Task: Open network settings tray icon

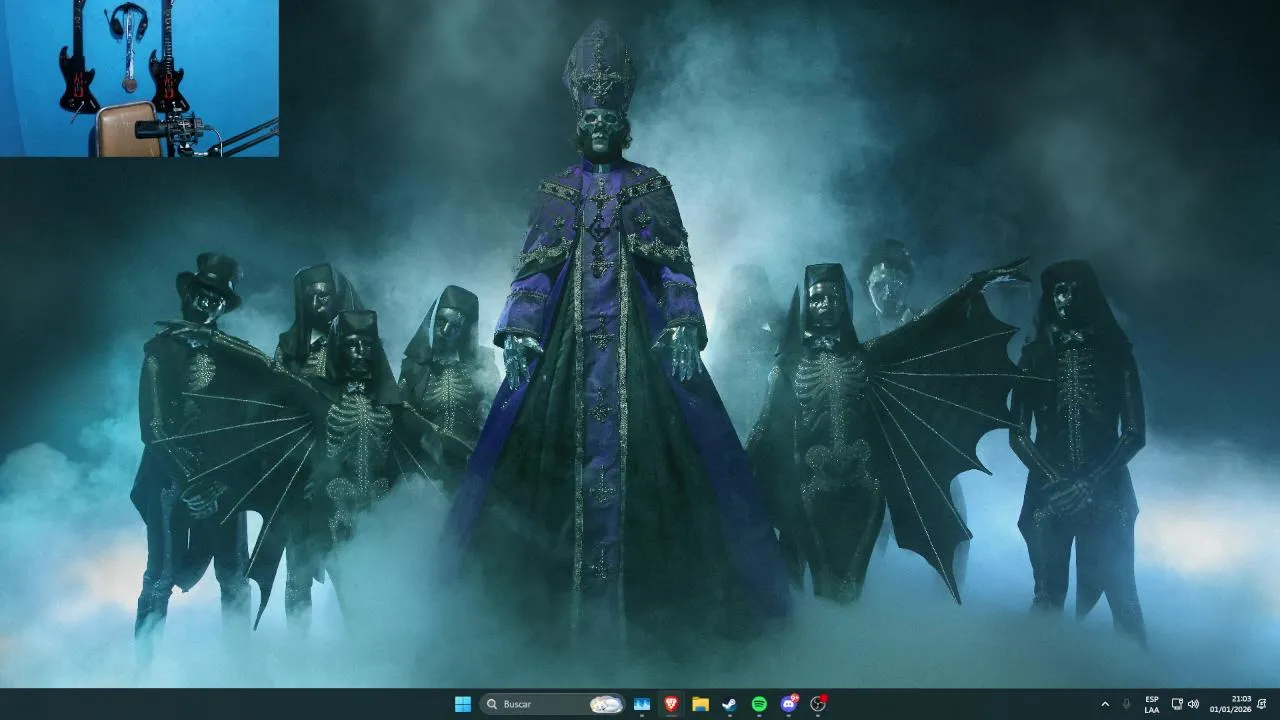Action: pyautogui.click(x=1177, y=704)
